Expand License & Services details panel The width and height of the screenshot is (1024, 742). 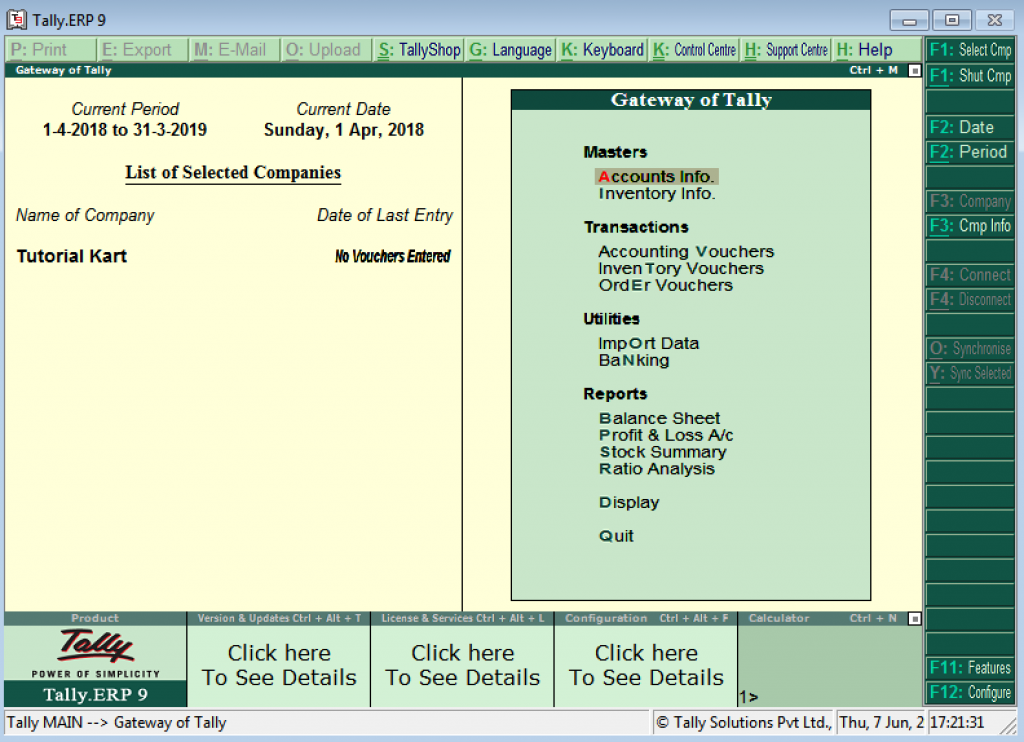pos(462,665)
